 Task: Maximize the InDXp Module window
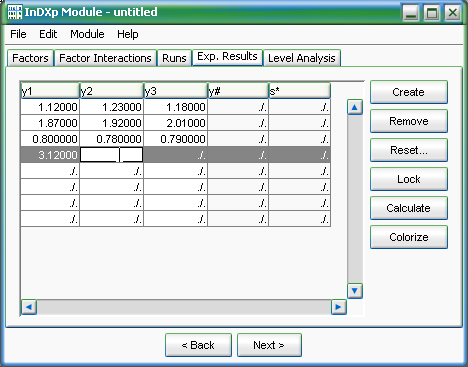tap(432, 13)
